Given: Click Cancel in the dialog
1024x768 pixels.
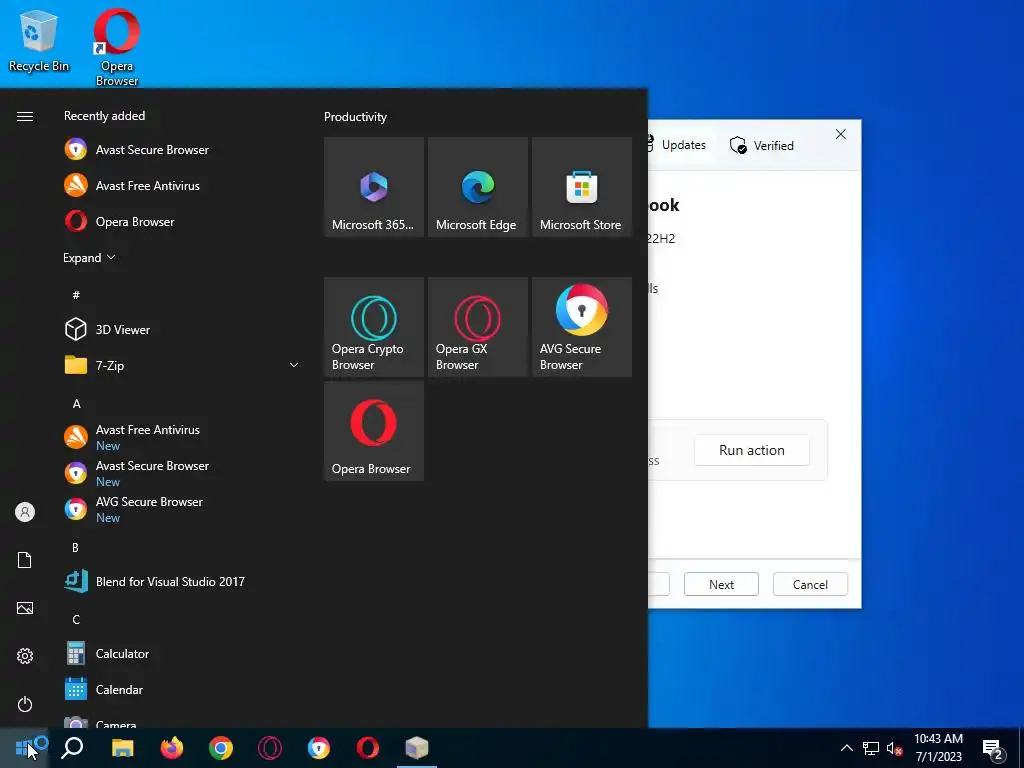Looking at the screenshot, I should coord(810,584).
